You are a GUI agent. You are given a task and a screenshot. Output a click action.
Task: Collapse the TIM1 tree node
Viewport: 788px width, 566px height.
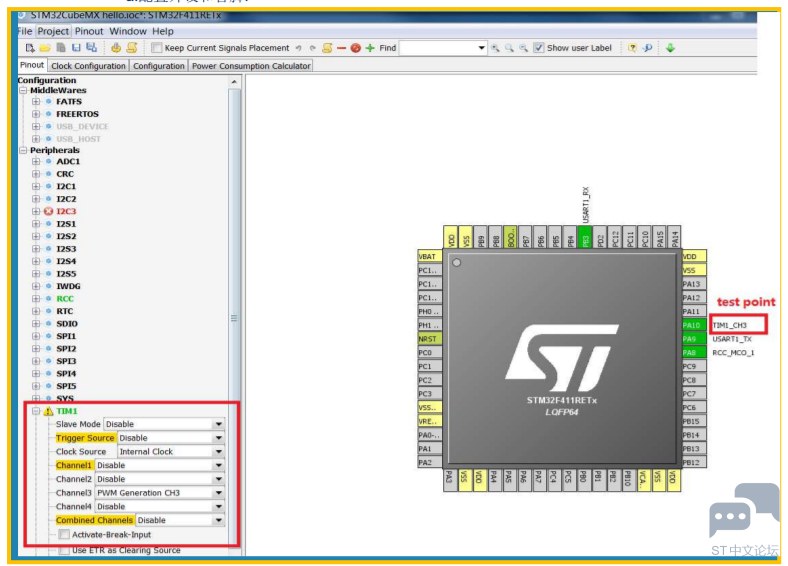pos(36,411)
